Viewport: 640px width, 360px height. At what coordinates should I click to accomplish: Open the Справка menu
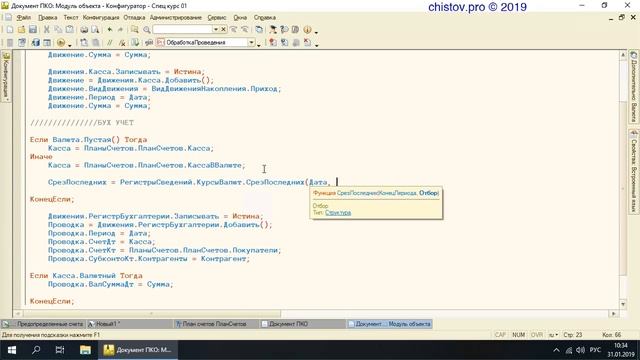(x=264, y=18)
